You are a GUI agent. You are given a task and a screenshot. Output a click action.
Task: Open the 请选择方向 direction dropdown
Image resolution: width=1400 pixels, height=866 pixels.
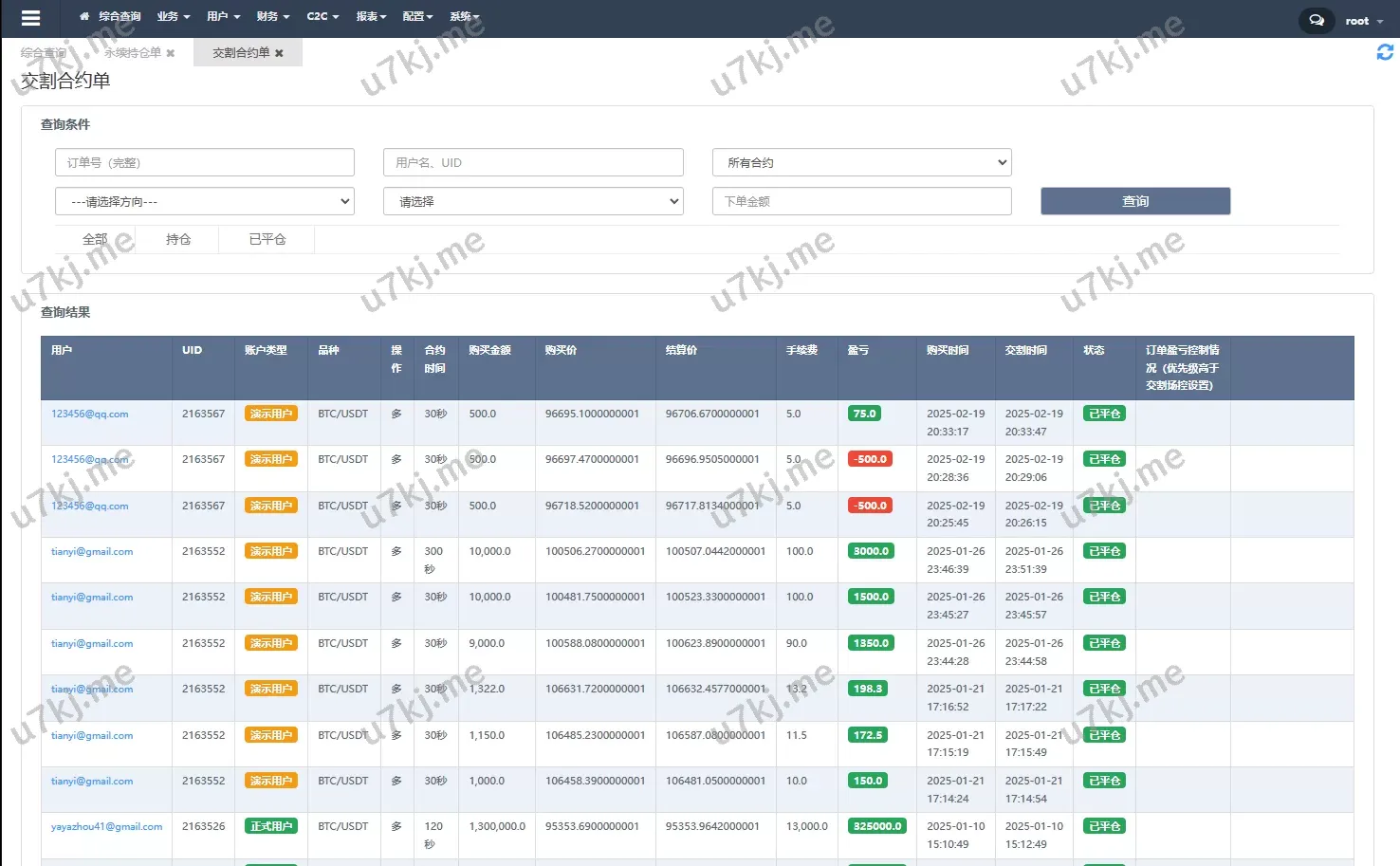click(205, 201)
